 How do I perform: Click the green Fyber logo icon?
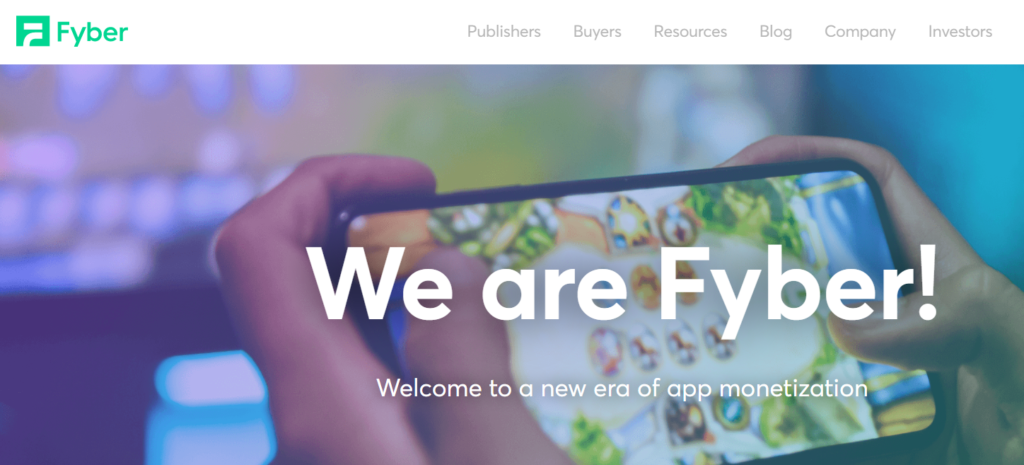click(33, 31)
